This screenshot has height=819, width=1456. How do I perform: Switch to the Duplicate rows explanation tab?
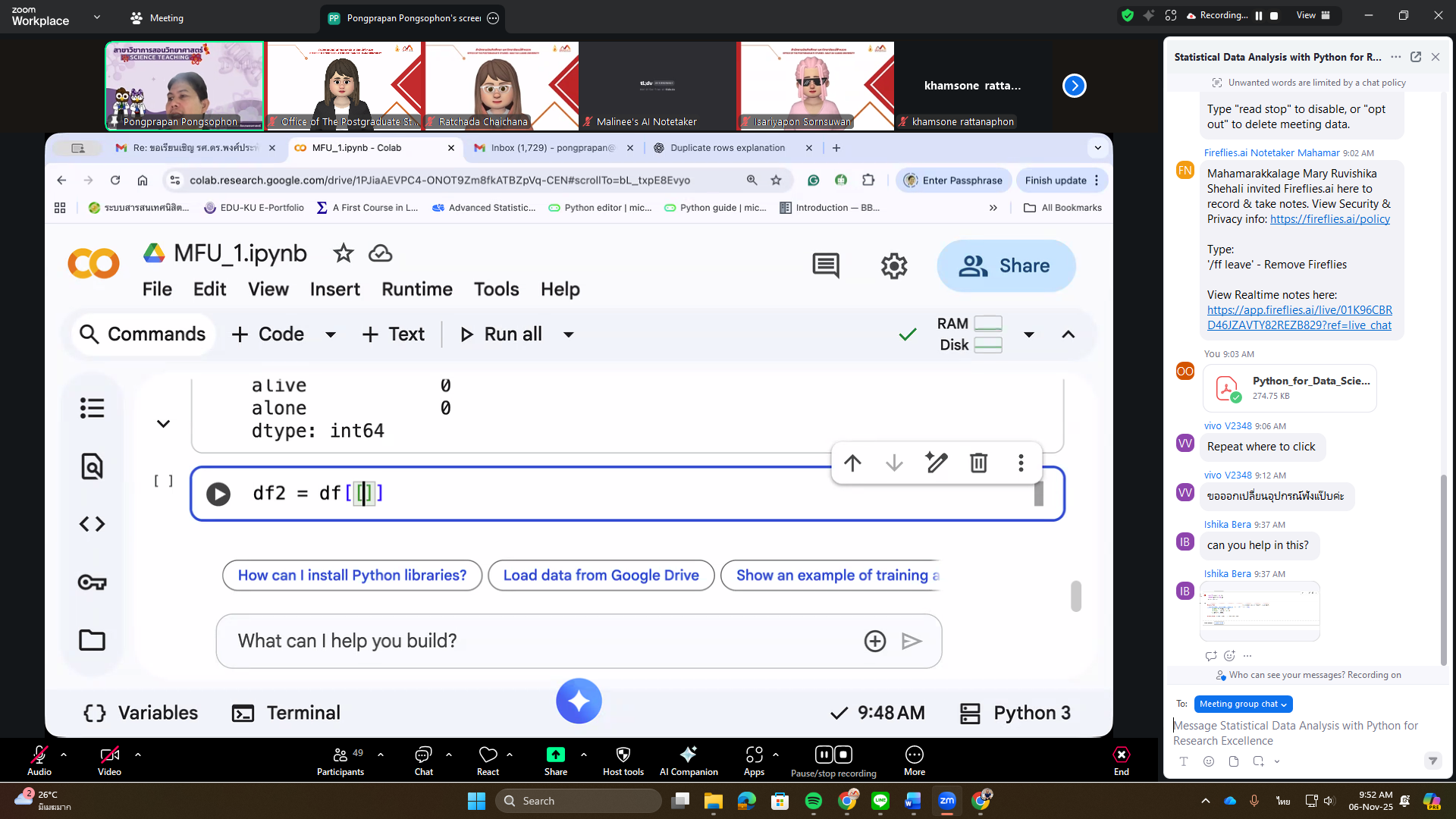click(726, 148)
